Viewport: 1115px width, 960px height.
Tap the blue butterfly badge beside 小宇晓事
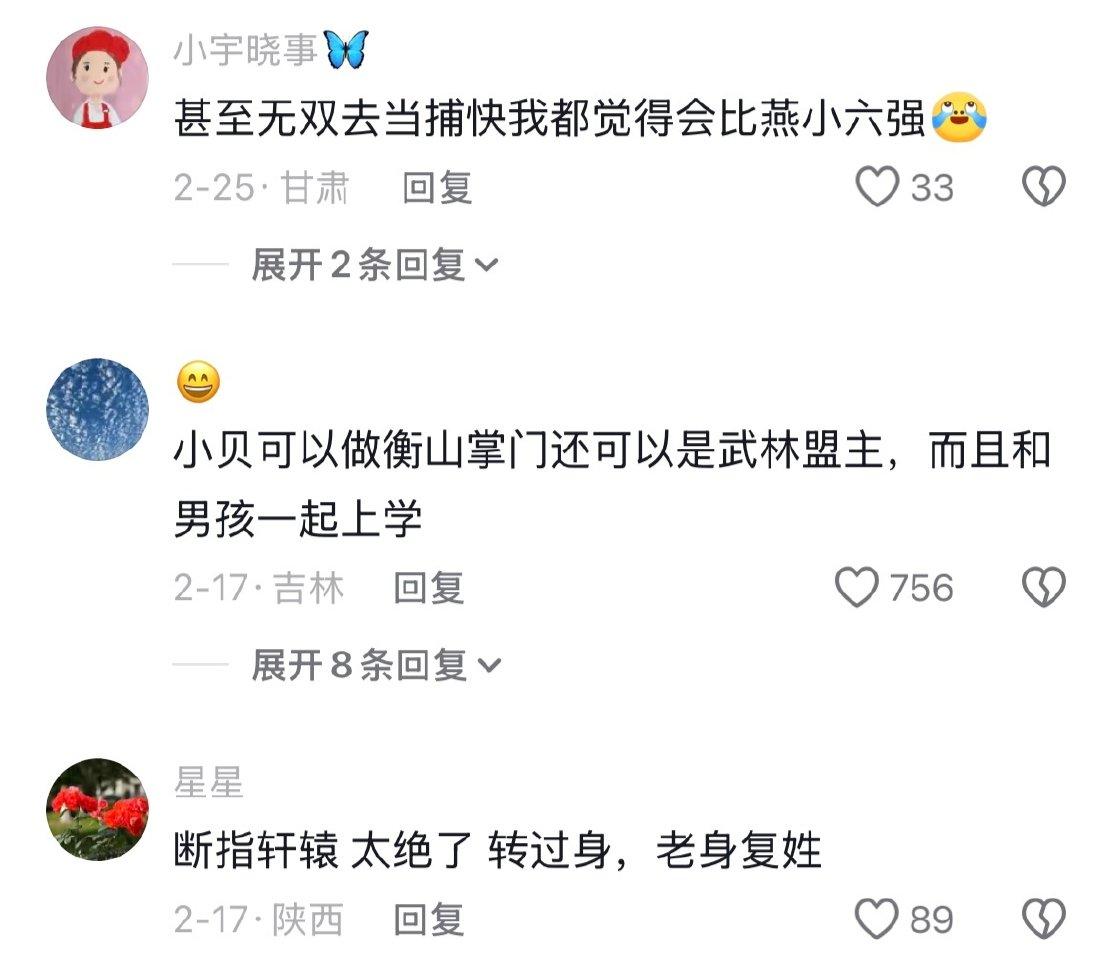[x=346, y=50]
